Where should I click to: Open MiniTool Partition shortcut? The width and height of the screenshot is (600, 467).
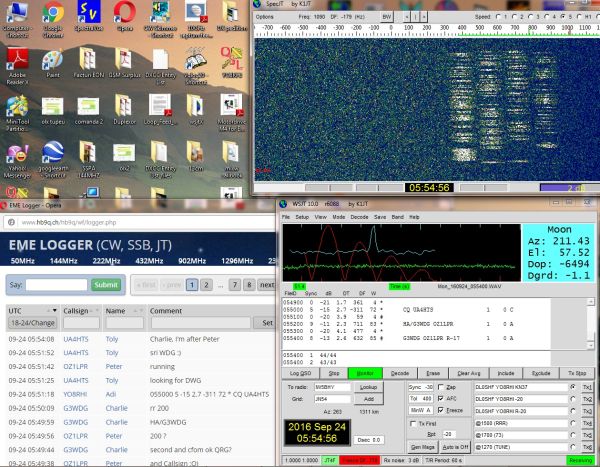[16, 108]
